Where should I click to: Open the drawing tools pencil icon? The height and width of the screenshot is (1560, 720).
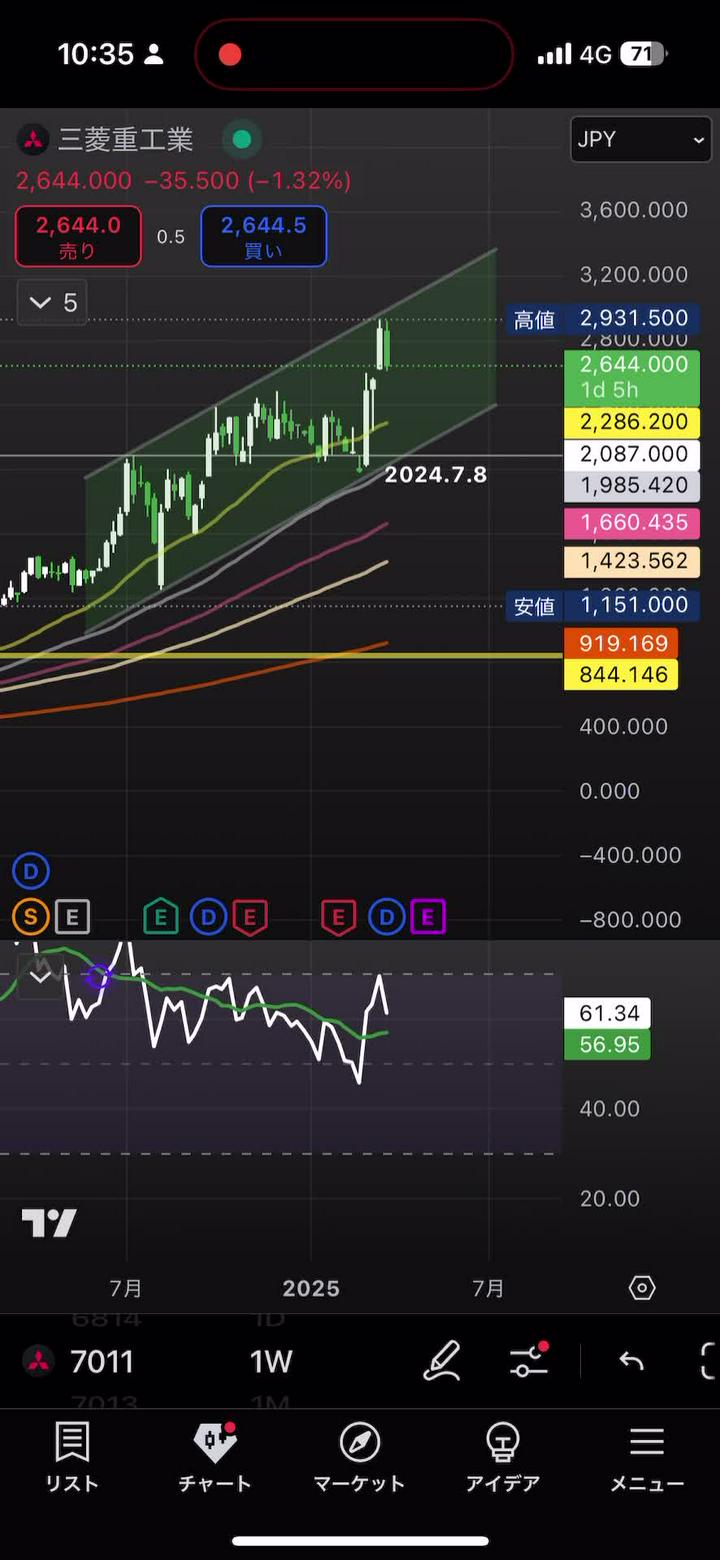[442, 1361]
